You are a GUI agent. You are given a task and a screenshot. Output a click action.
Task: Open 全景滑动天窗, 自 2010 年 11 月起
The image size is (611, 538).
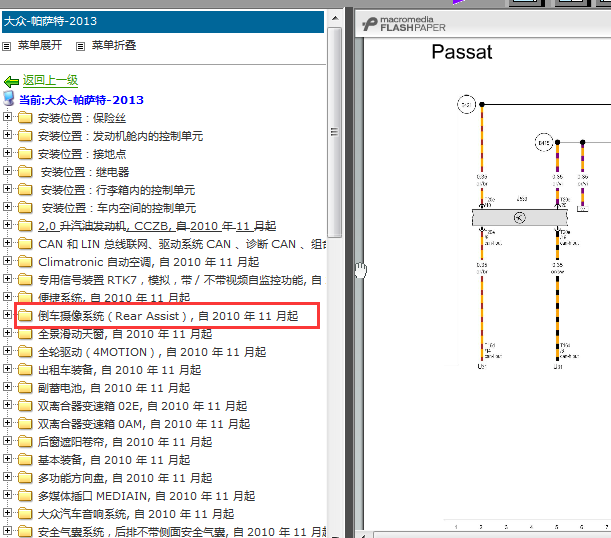(x=125, y=334)
